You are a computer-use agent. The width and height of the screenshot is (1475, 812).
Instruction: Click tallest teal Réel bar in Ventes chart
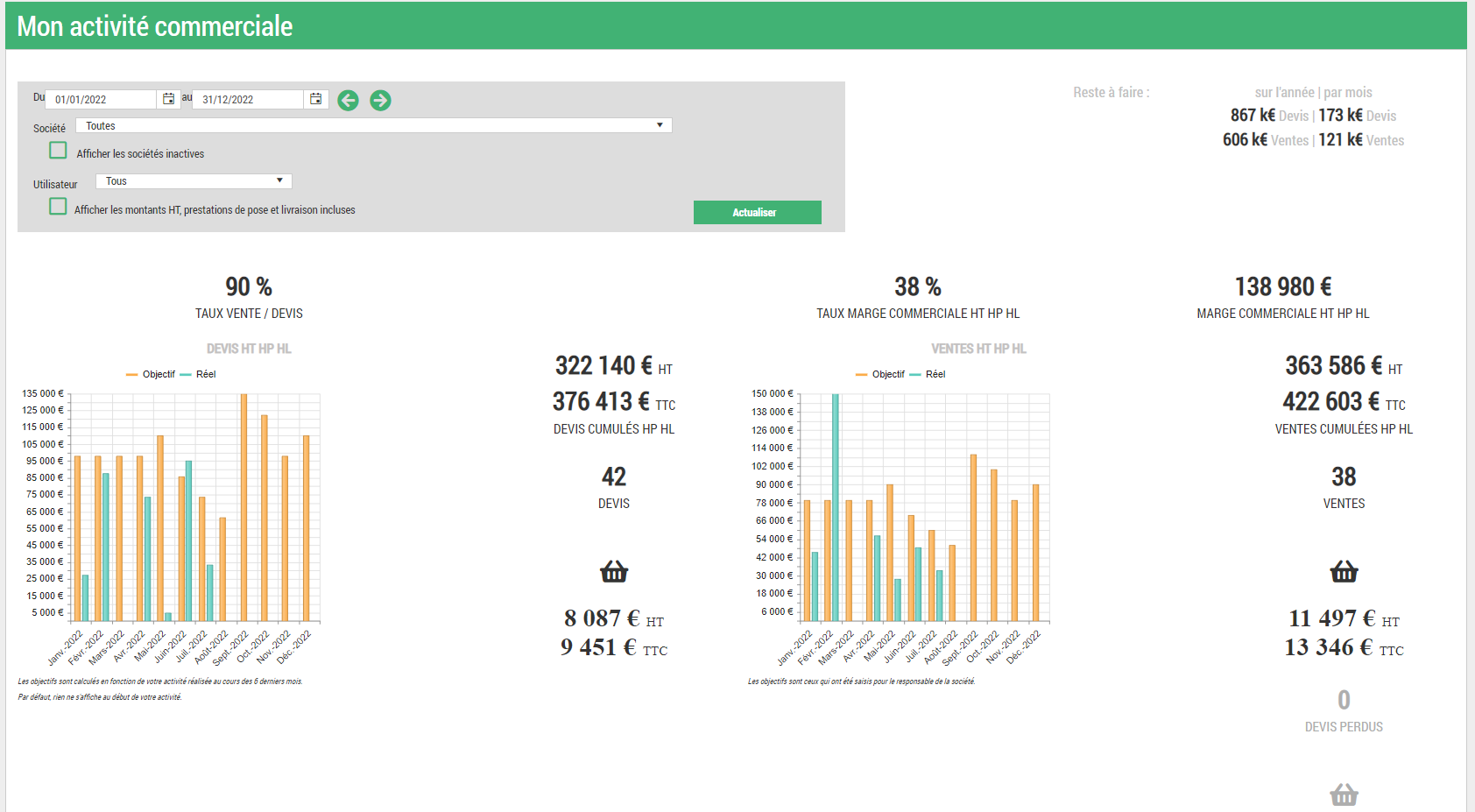[x=836, y=508]
